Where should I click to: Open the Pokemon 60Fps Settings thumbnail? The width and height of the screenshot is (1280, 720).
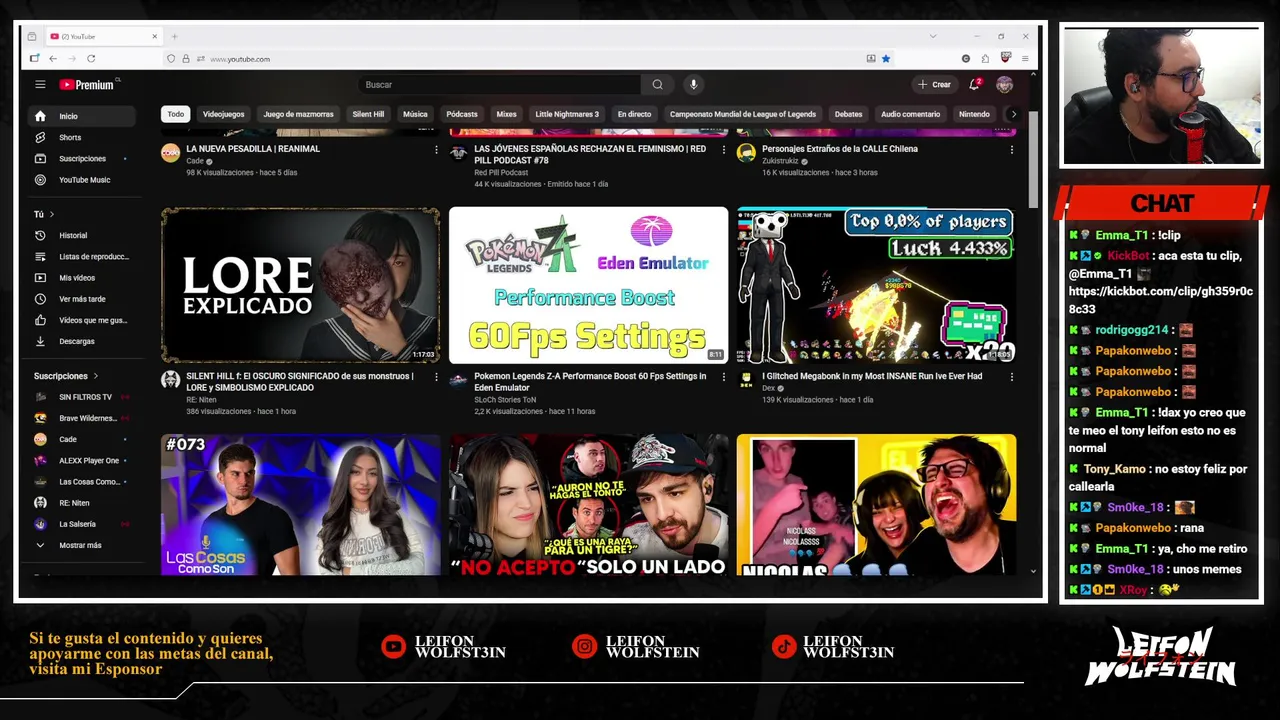(588, 285)
